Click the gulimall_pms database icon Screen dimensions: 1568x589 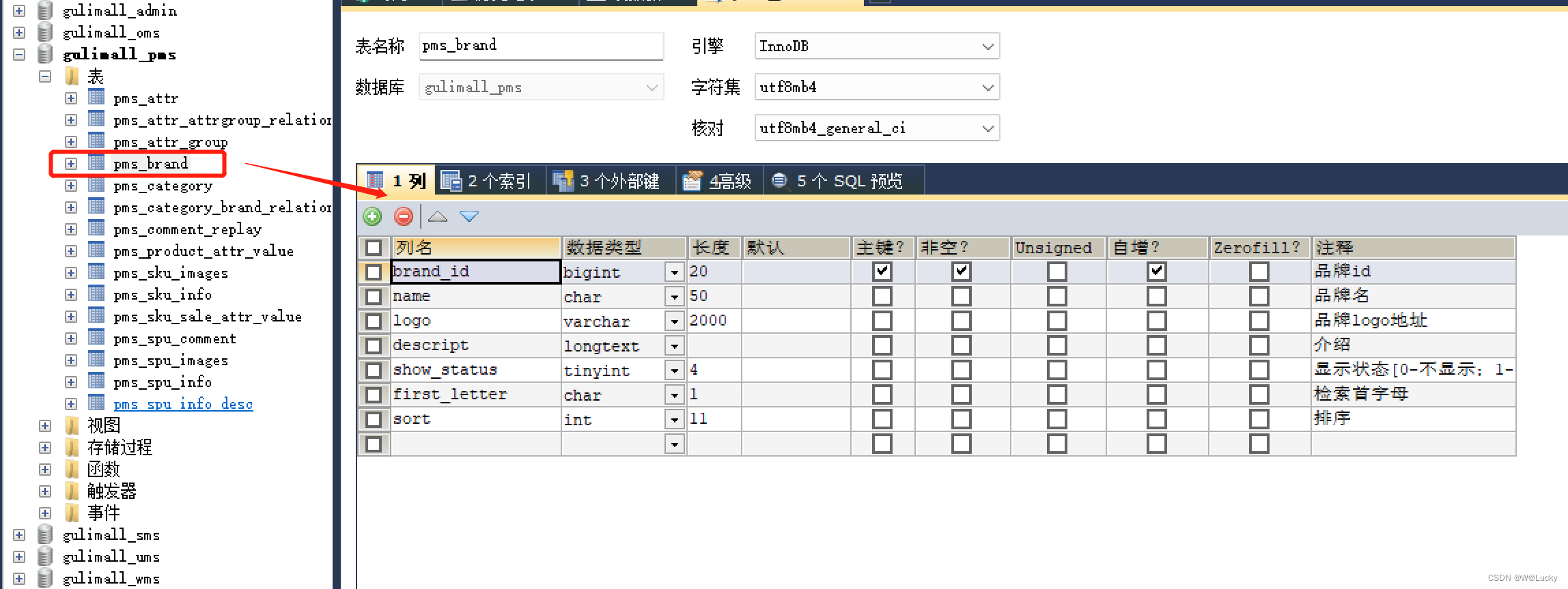[45, 54]
